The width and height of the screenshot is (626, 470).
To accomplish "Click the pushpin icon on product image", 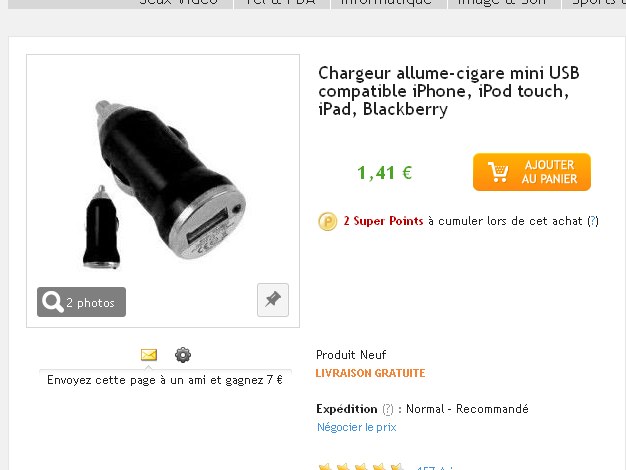I will click(x=273, y=300).
